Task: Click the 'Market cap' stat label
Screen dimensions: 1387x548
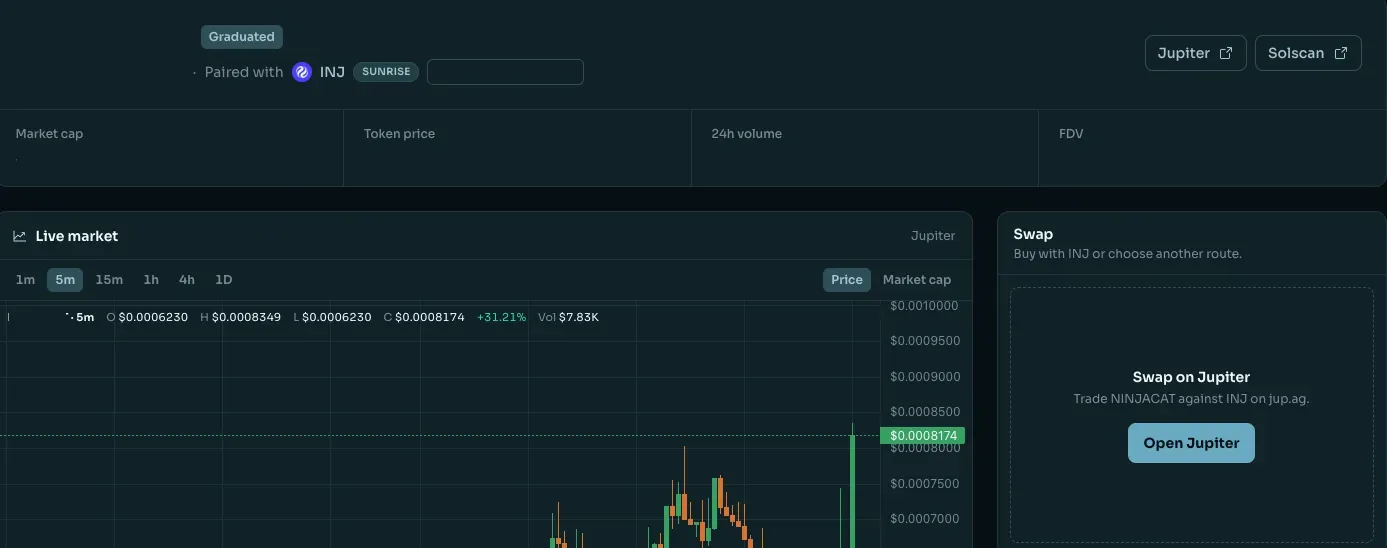Action: (x=49, y=134)
